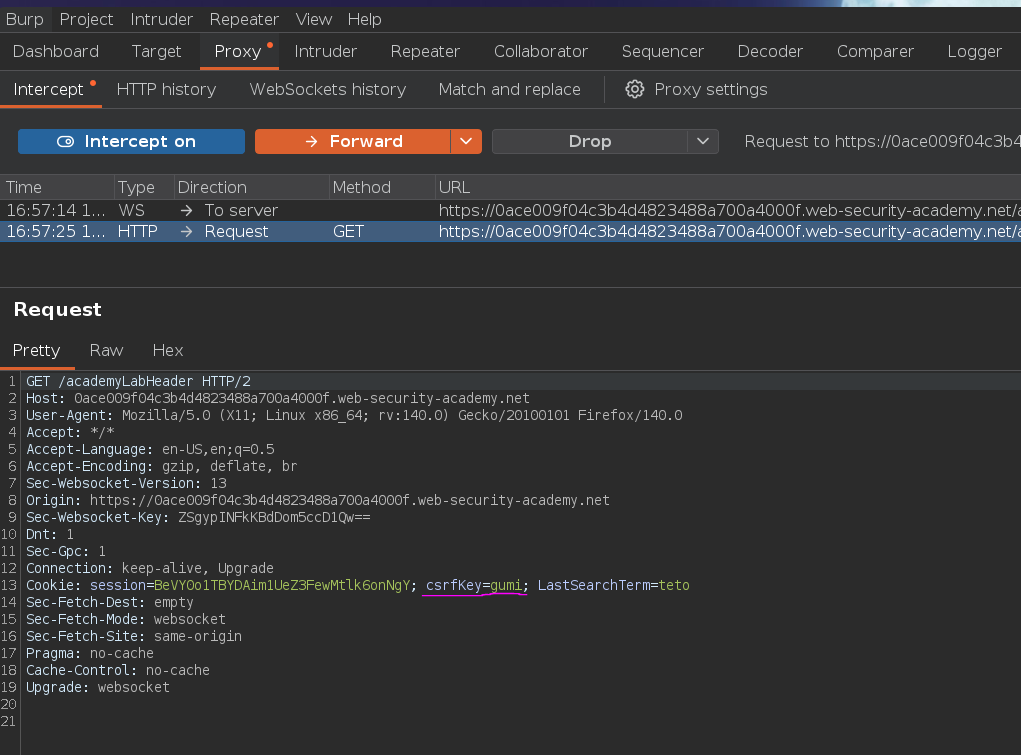Viewport: 1021px width, 755px height.
Task: Click the Cache-Control: no-cache line
Action: [x=118, y=670]
